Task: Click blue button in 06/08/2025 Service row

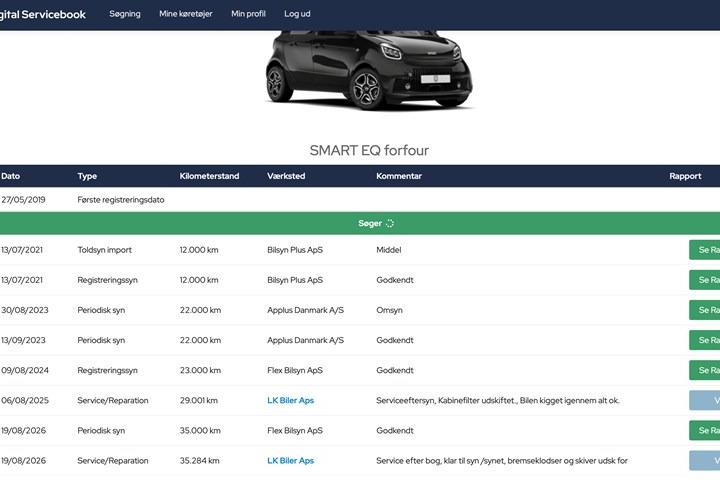Action: (704, 401)
